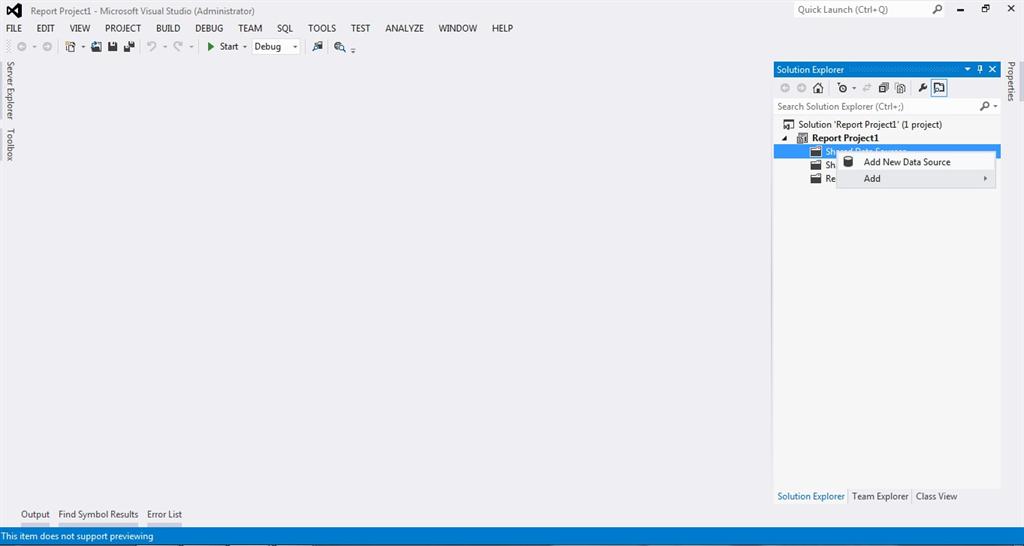Image resolution: width=1024 pixels, height=546 pixels.
Task: Open the TEAM menu
Action: pyautogui.click(x=250, y=29)
